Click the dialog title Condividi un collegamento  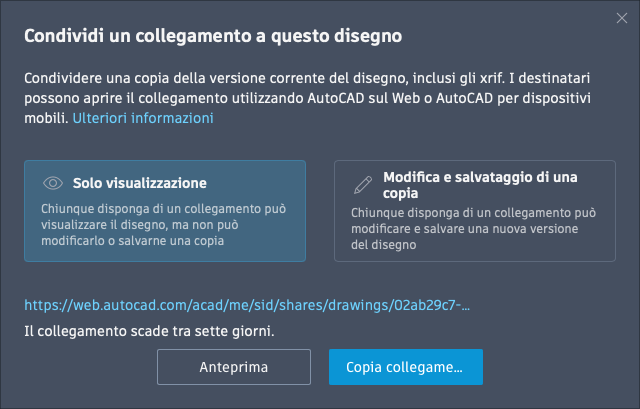pyautogui.click(x=212, y=37)
